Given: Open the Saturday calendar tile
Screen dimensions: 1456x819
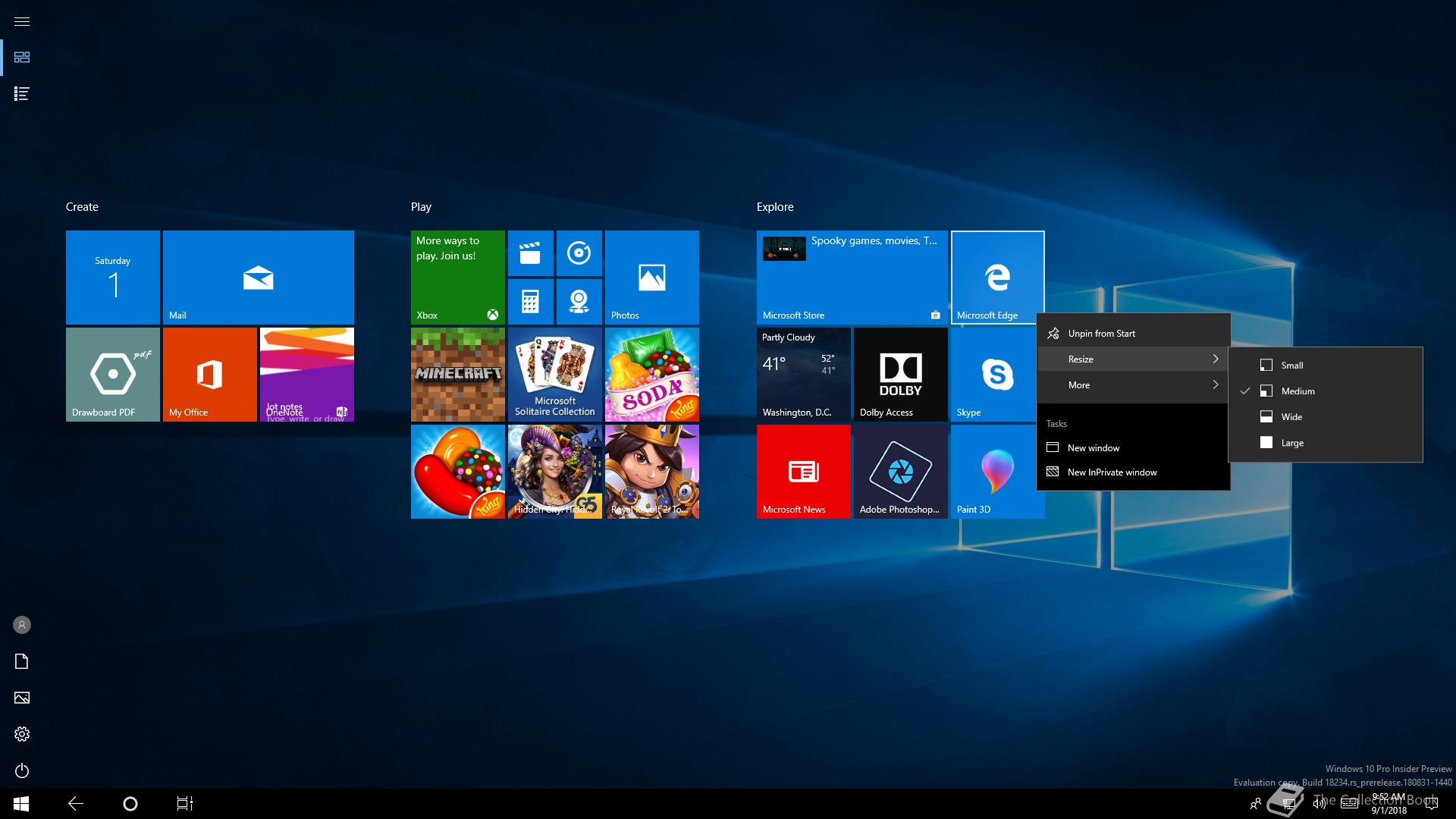Looking at the screenshot, I should 113,278.
